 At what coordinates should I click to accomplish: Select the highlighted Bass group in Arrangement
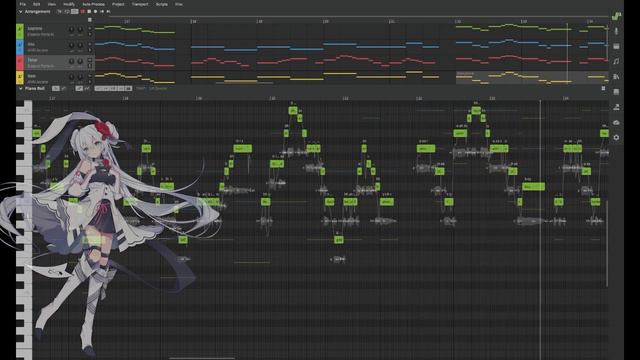coord(532,78)
